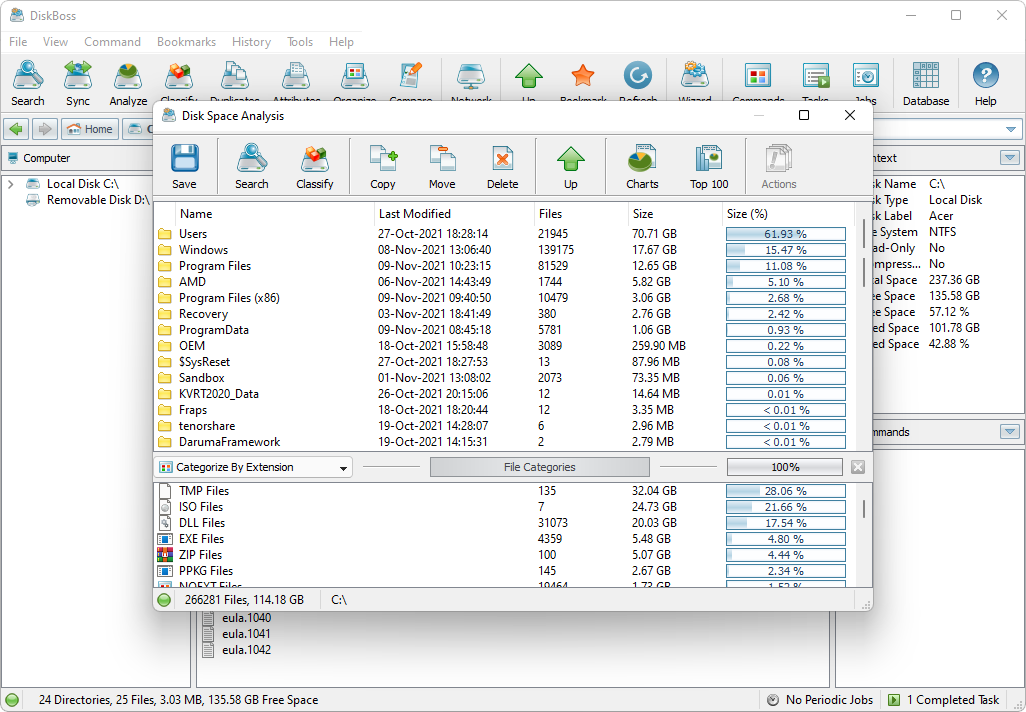Open the Command menu

[113, 42]
